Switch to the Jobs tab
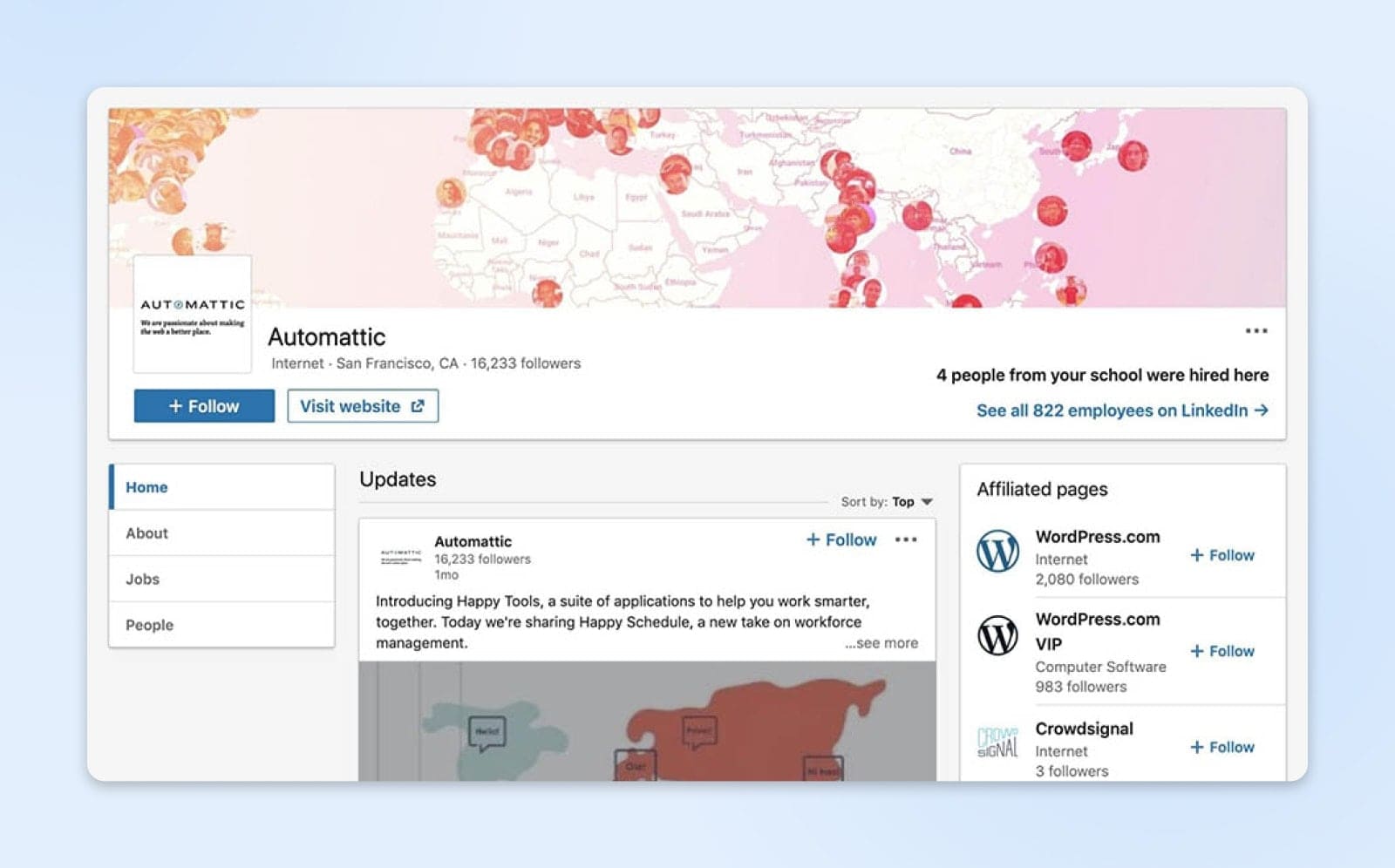This screenshot has width=1395, height=868. point(142,580)
